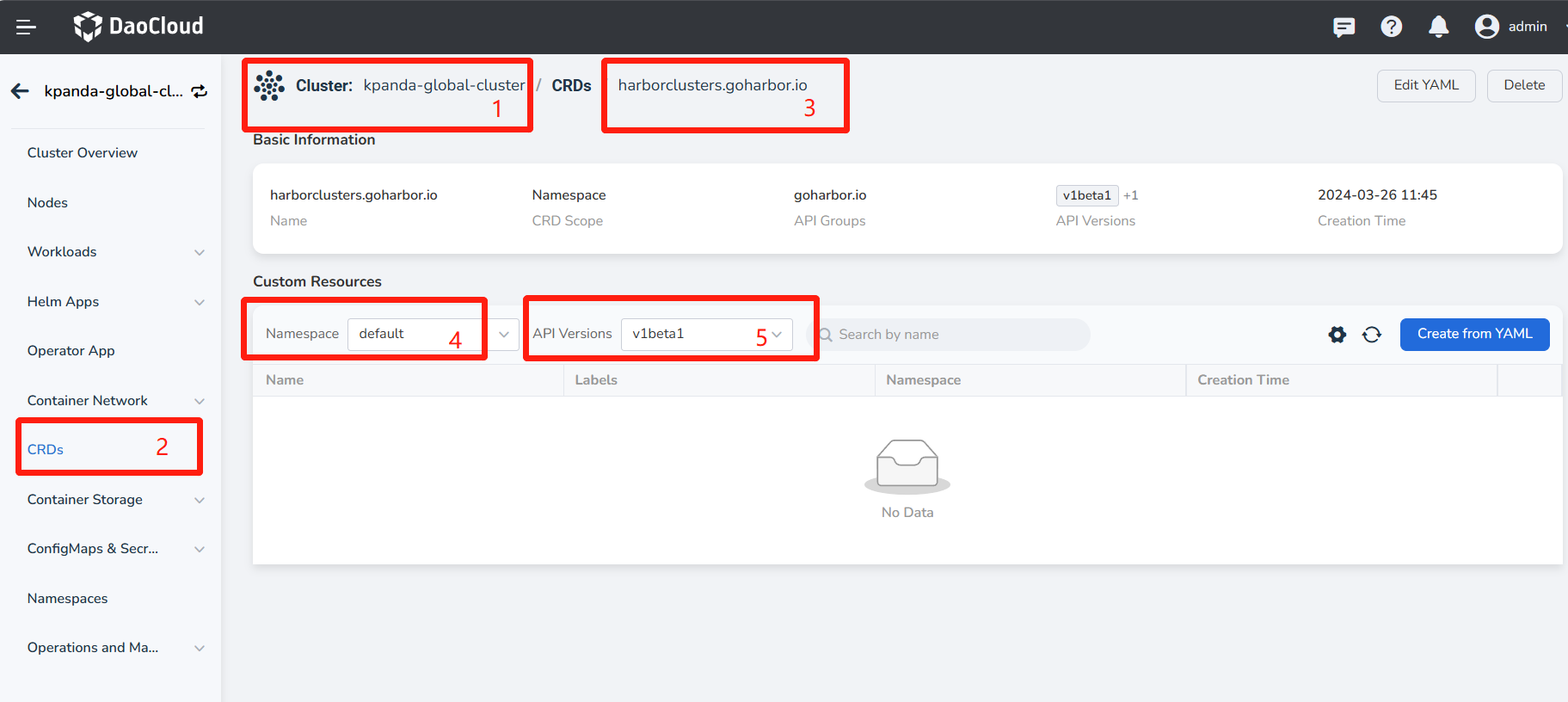Click the Delete button

pos(1523,85)
